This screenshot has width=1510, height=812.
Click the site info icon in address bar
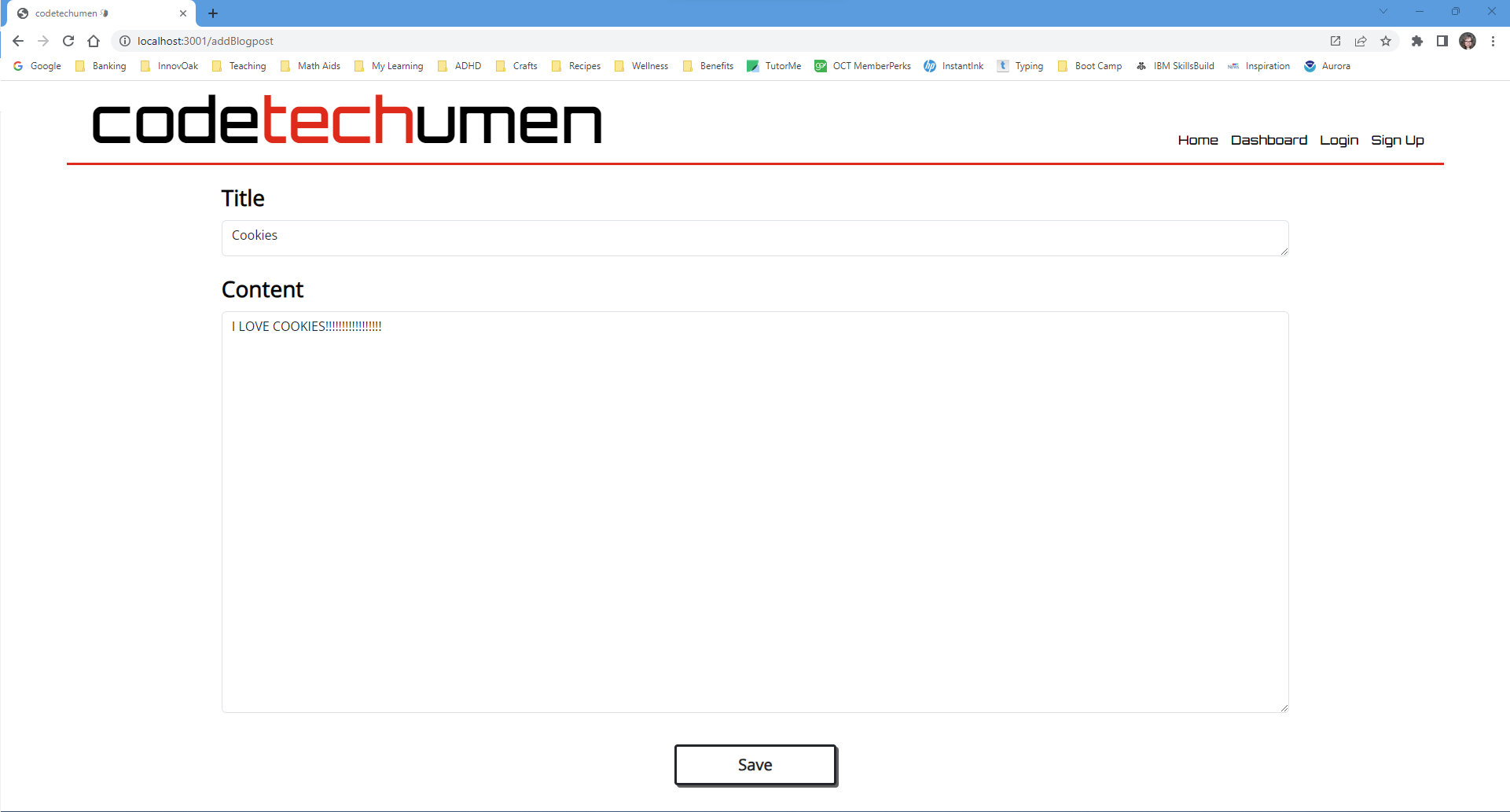tap(124, 41)
